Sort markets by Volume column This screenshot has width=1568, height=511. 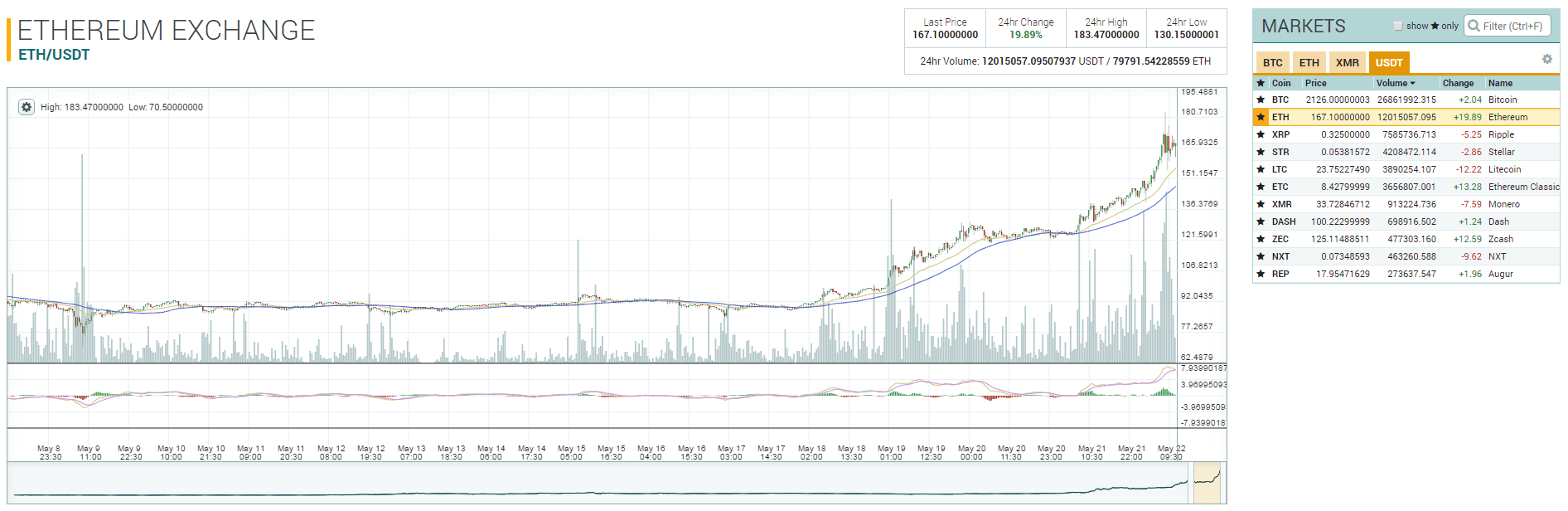coord(1396,83)
